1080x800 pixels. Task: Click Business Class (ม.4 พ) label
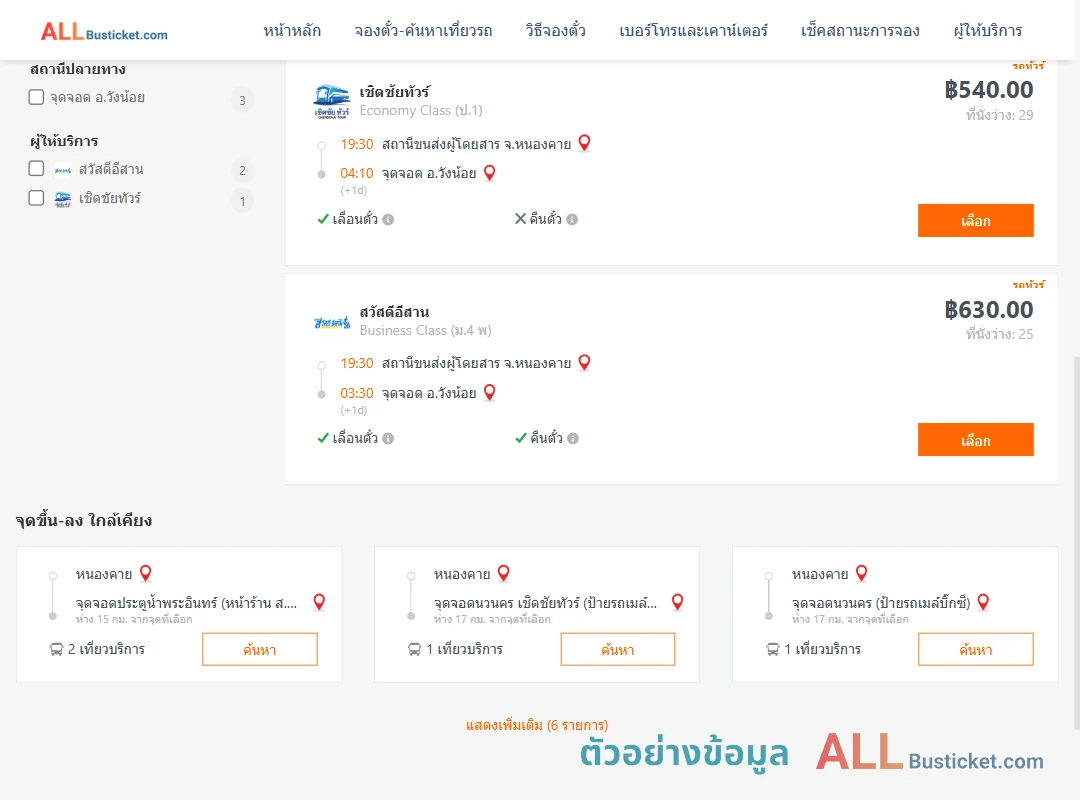(x=425, y=331)
